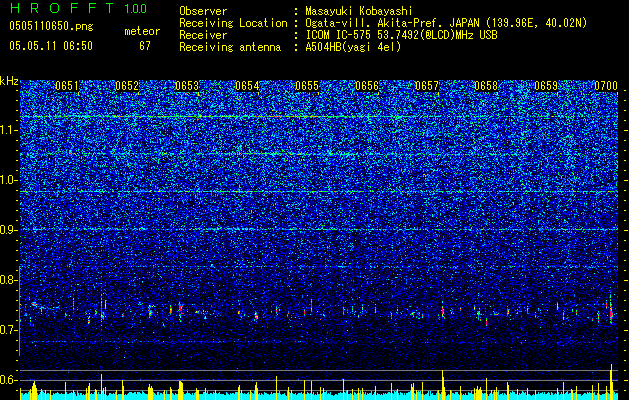Click the 0657 time marker
Viewport: 629px width, 400px height.
coord(427,86)
